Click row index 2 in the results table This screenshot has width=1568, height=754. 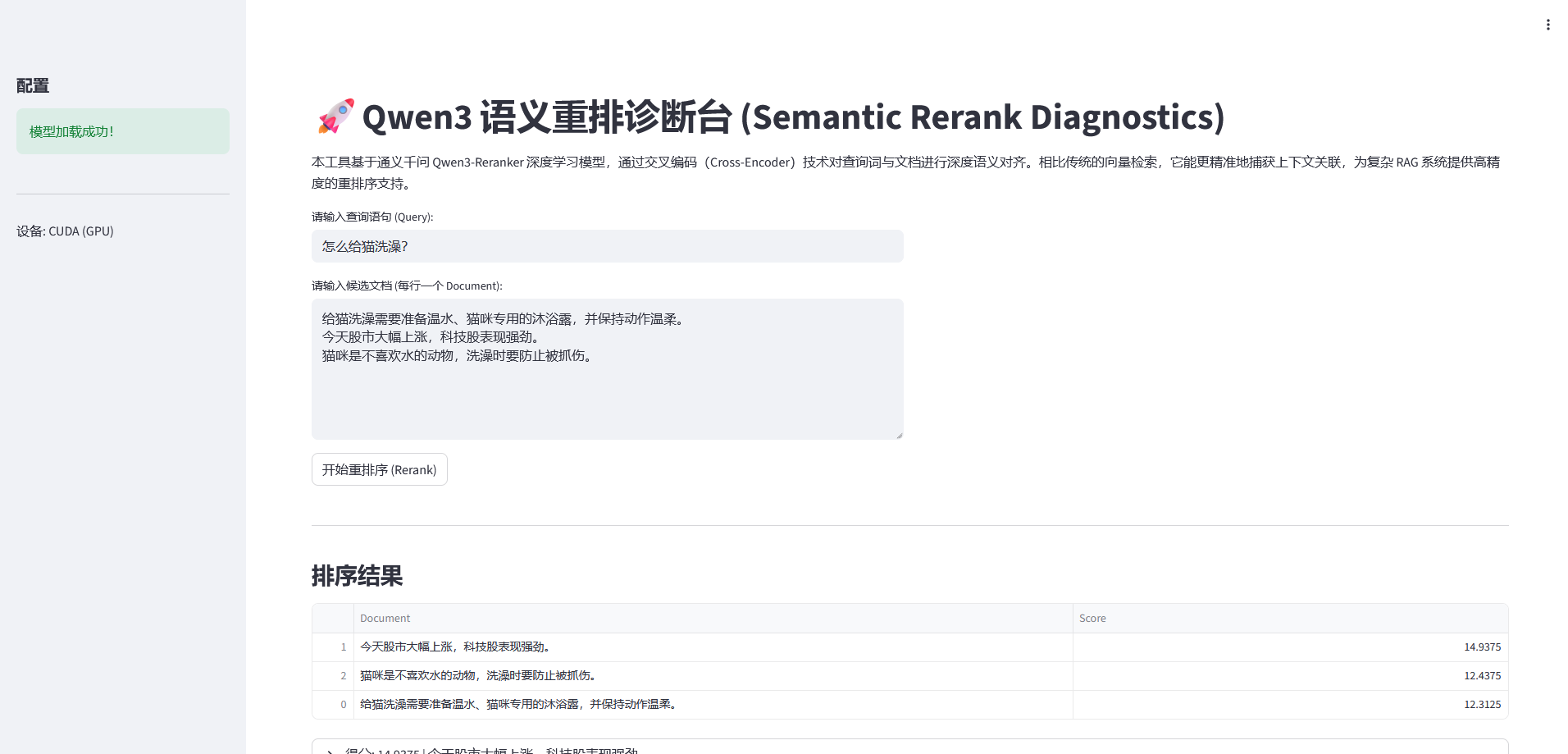pyautogui.click(x=333, y=676)
